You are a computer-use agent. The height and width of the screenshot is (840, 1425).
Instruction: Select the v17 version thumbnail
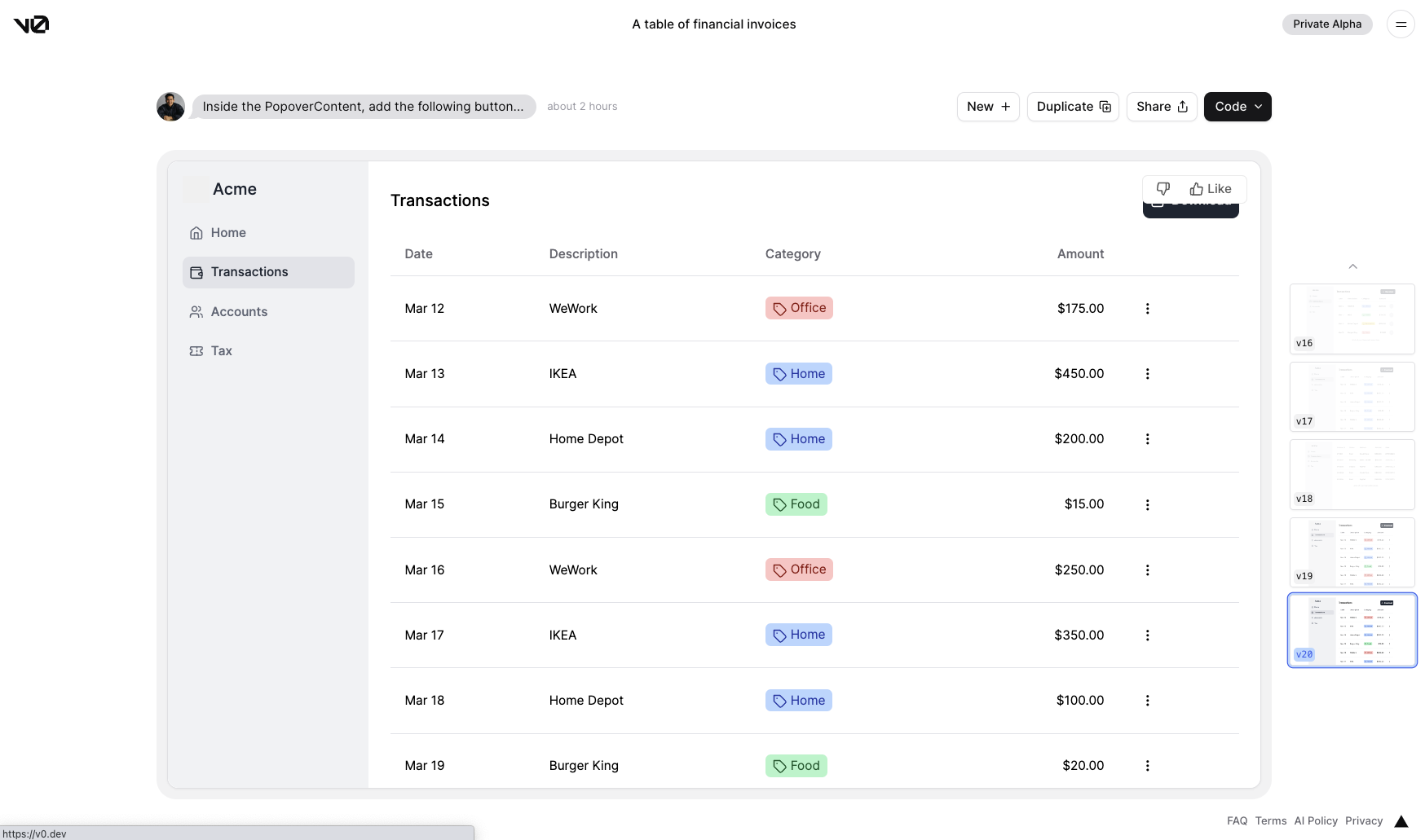1352,397
